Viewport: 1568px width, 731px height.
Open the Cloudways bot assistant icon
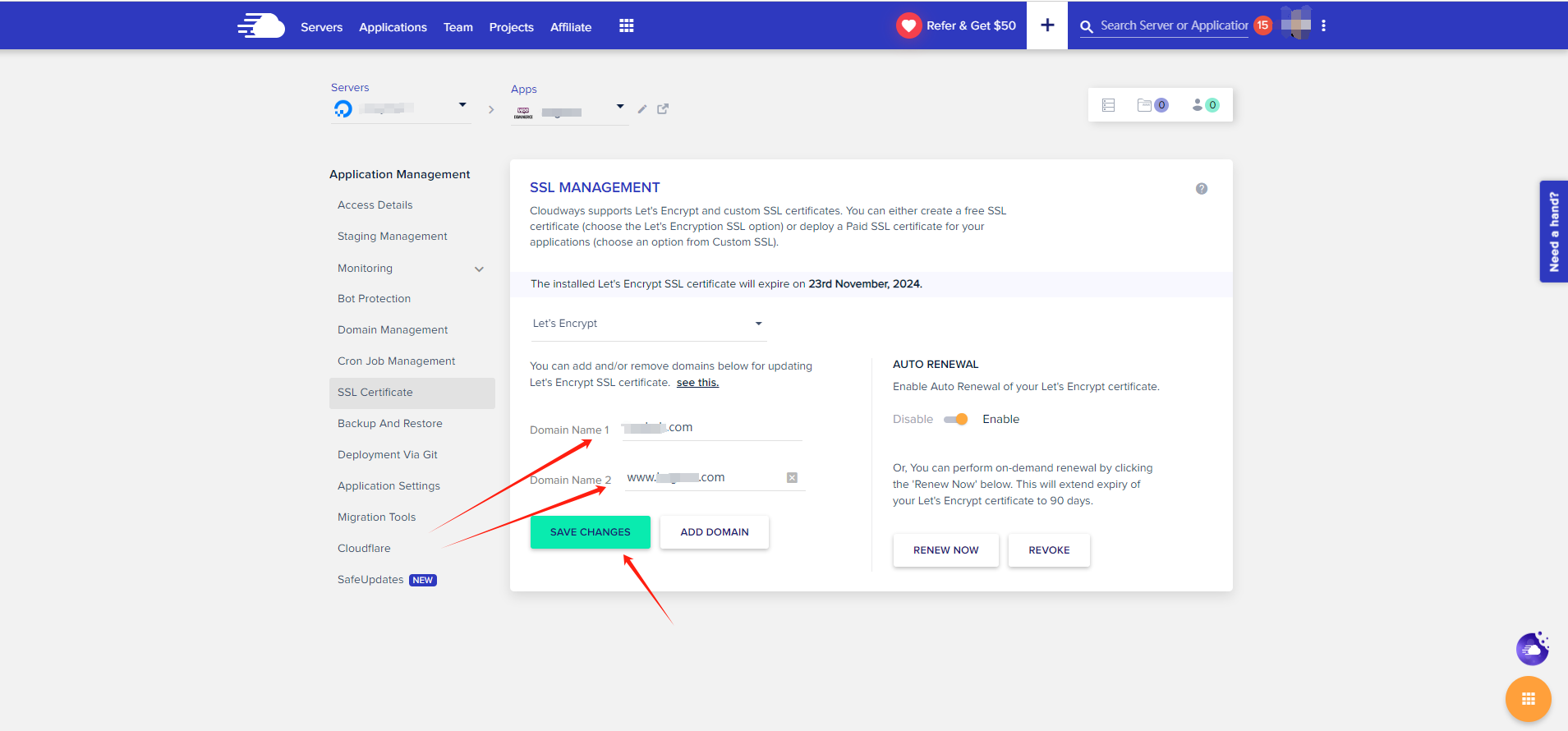(x=1533, y=648)
